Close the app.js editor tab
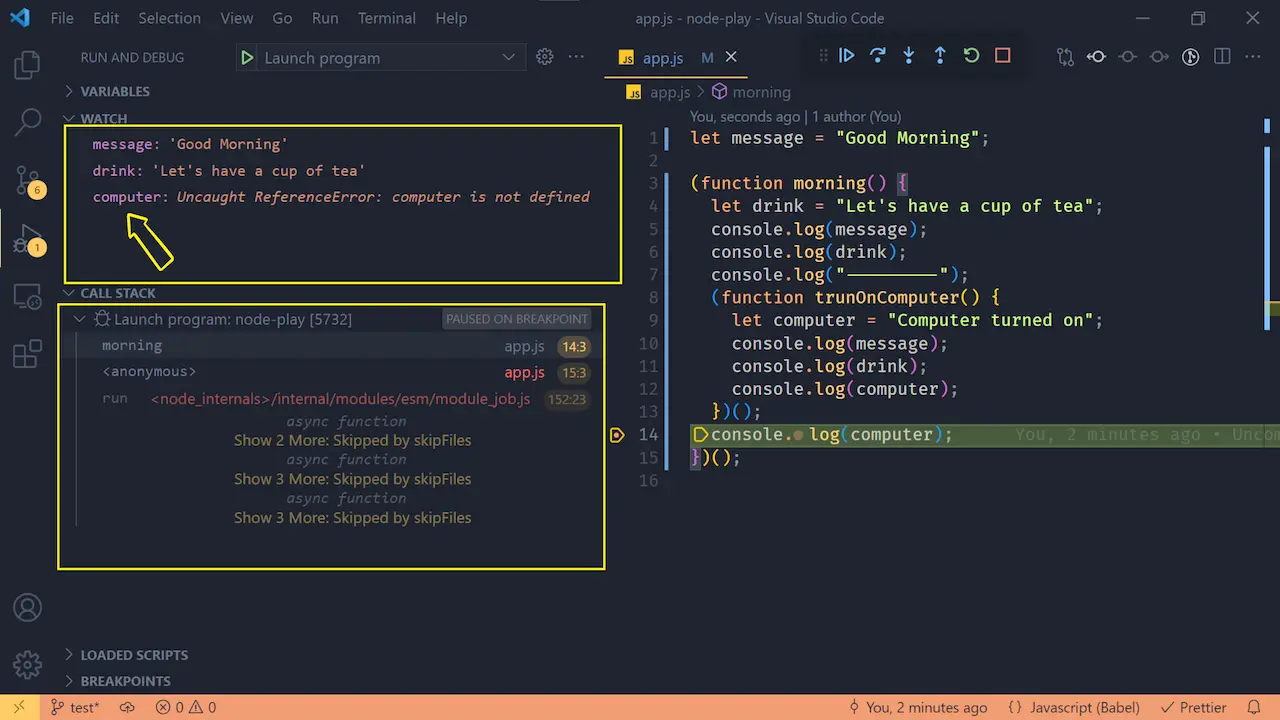1280x720 pixels. pyautogui.click(x=731, y=57)
